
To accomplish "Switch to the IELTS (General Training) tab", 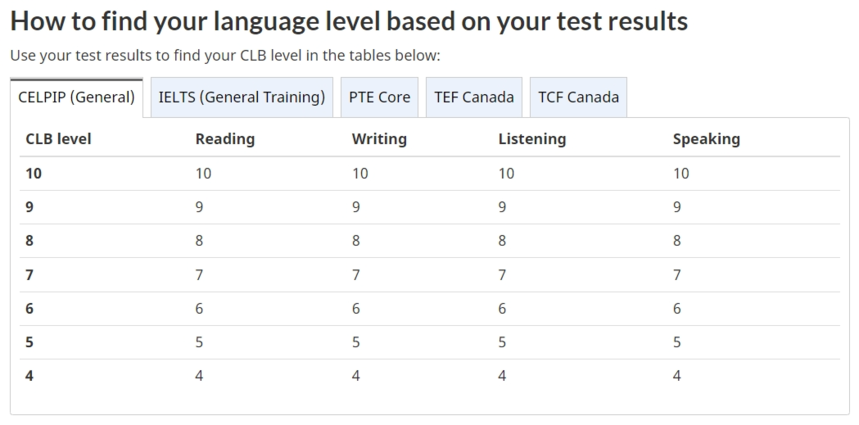I will click(242, 98).
